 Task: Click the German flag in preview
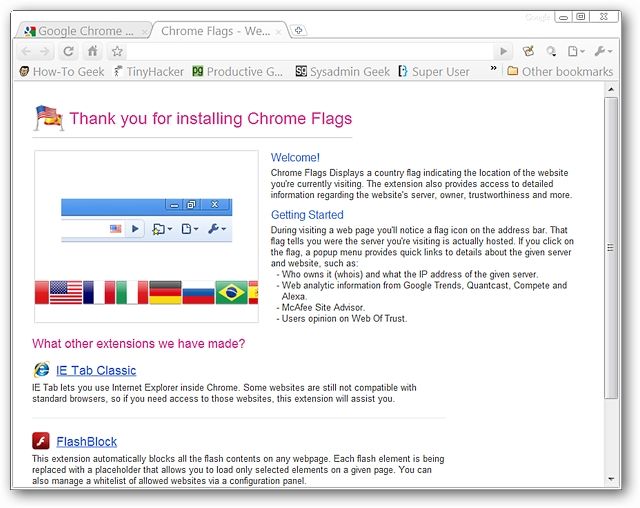(165, 293)
